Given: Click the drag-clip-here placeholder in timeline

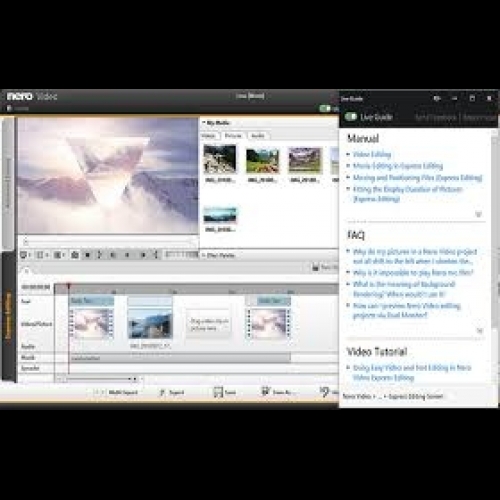Looking at the screenshot, I should tap(208, 324).
